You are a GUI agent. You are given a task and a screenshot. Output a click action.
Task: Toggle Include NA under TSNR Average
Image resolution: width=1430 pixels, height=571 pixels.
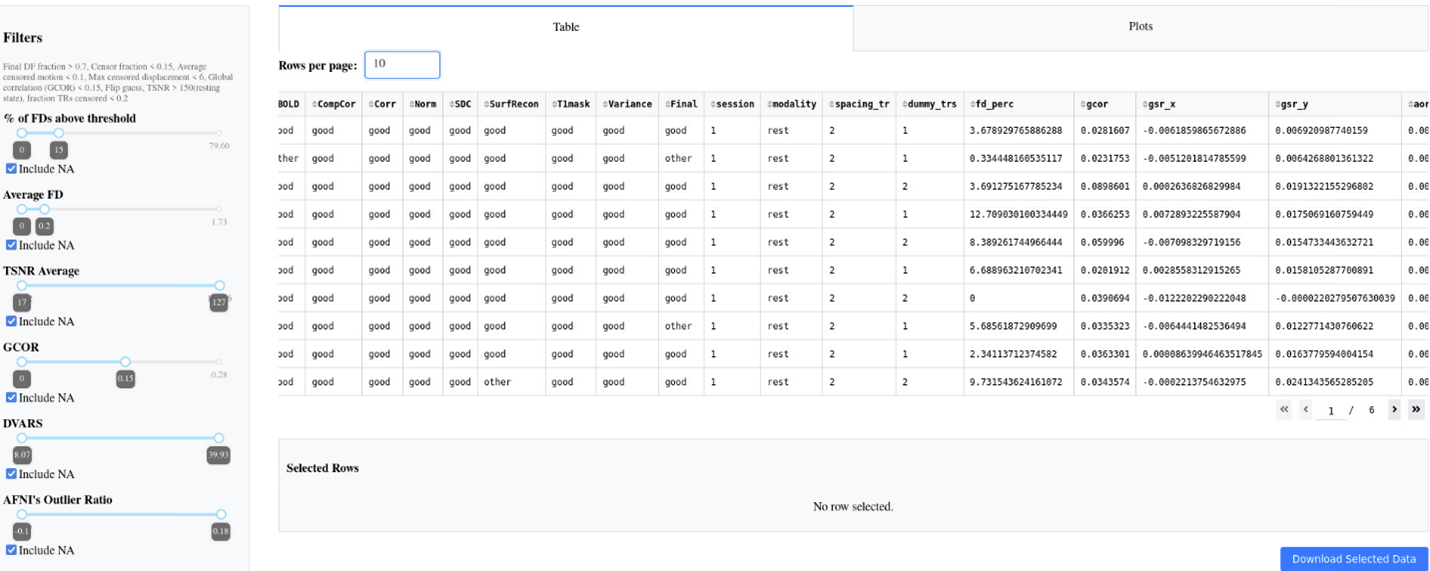tap(11, 321)
